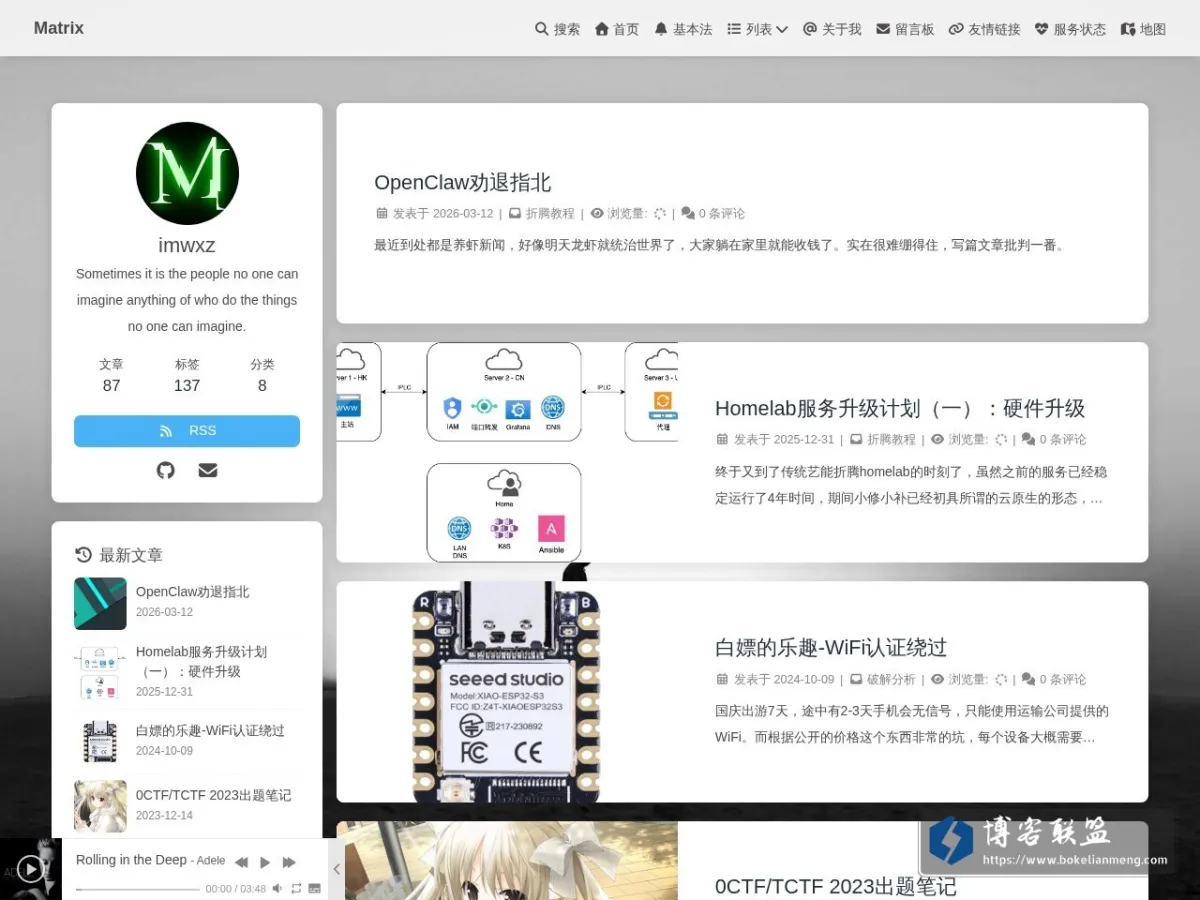
Task: Click the Seeed Studio board cover image
Action: click(x=507, y=692)
